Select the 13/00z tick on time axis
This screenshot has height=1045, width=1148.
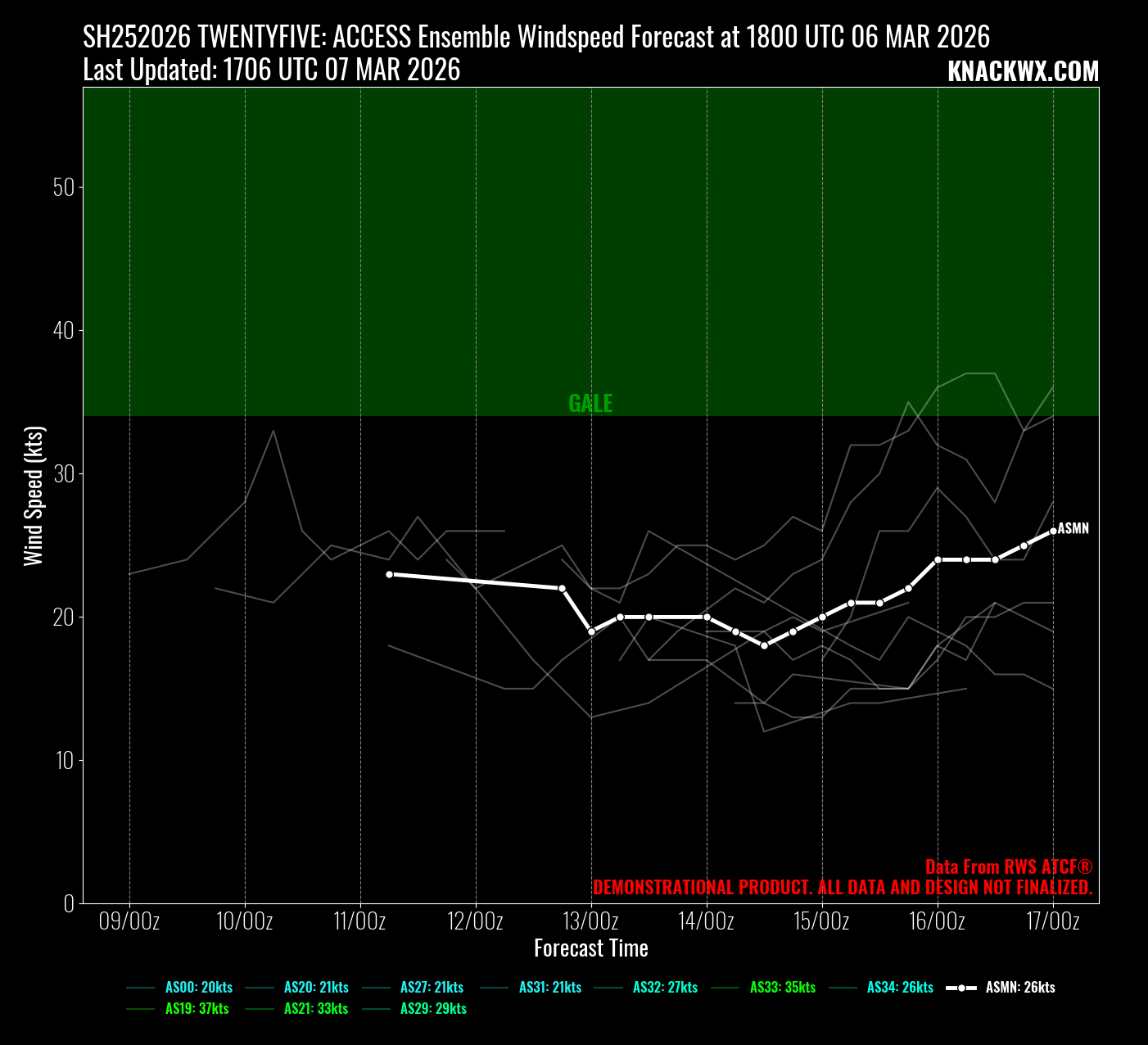pos(590,921)
